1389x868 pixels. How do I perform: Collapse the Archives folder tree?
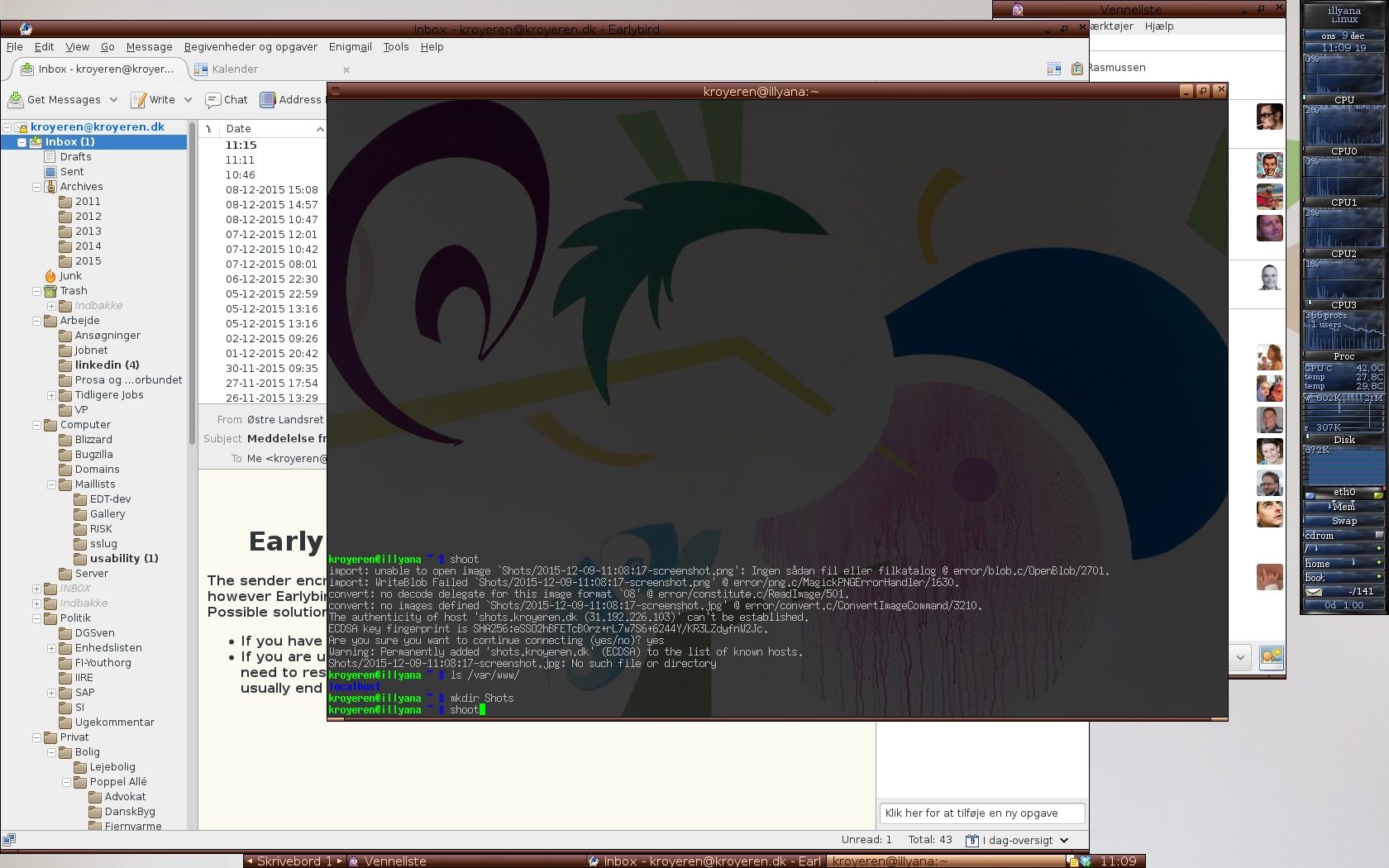click(x=36, y=187)
